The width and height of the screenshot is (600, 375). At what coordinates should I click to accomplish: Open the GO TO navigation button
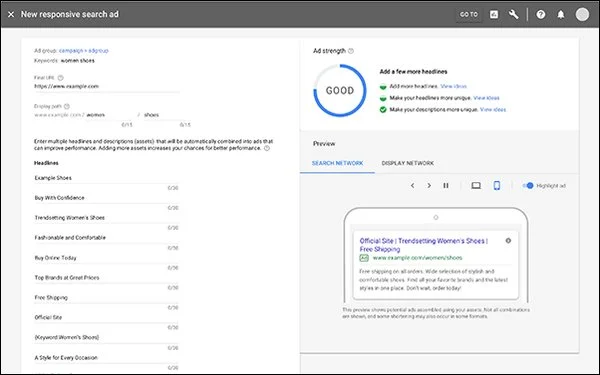coord(469,15)
